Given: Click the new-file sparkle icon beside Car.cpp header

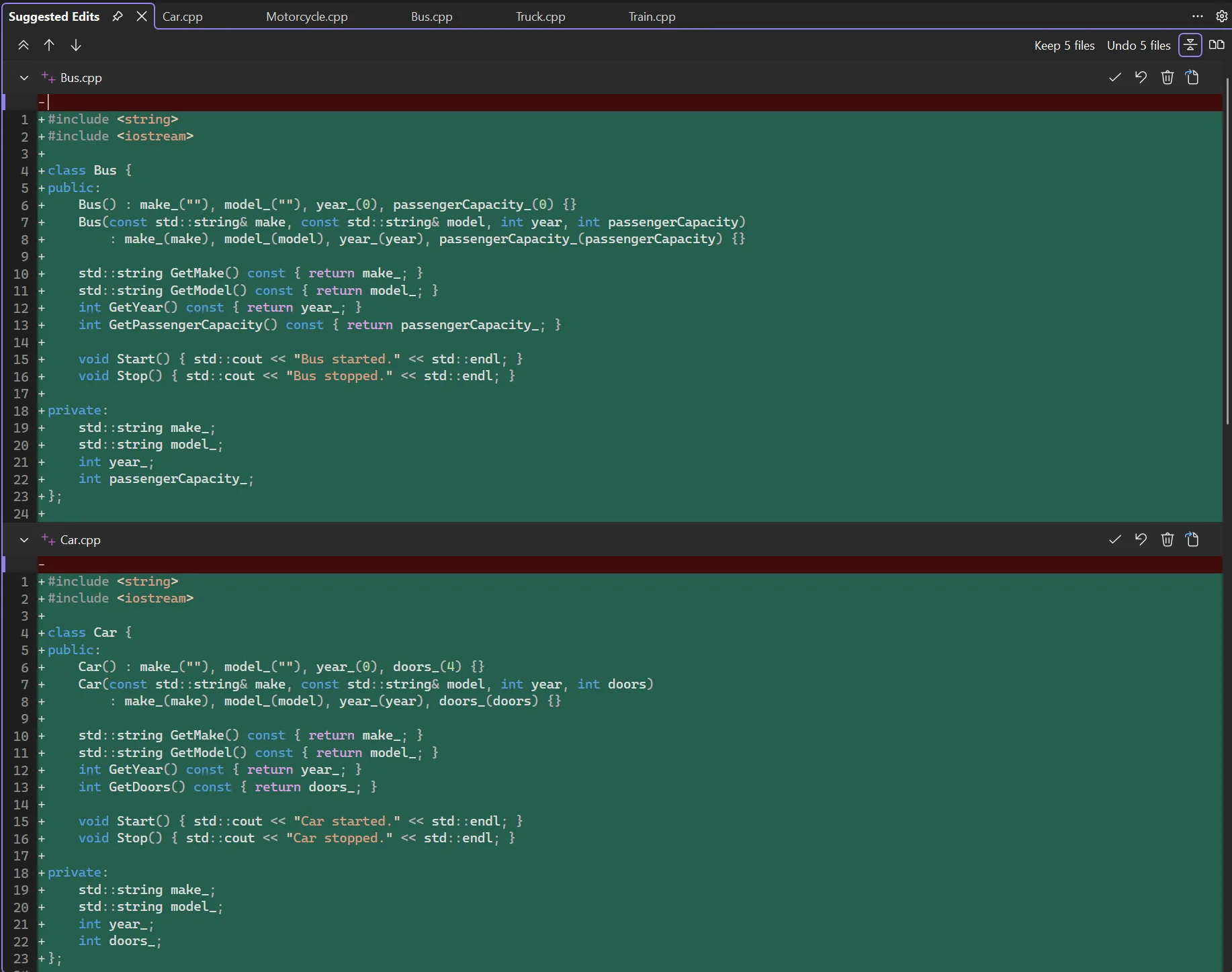Looking at the screenshot, I should click(x=48, y=539).
